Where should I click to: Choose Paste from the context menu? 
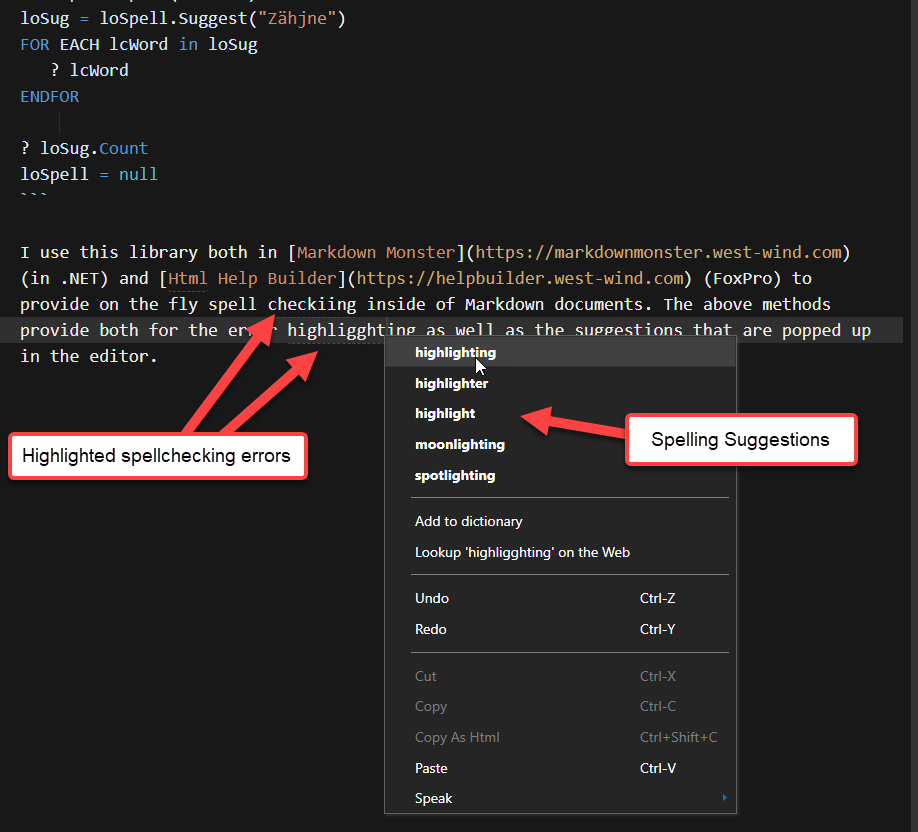pos(431,768)
